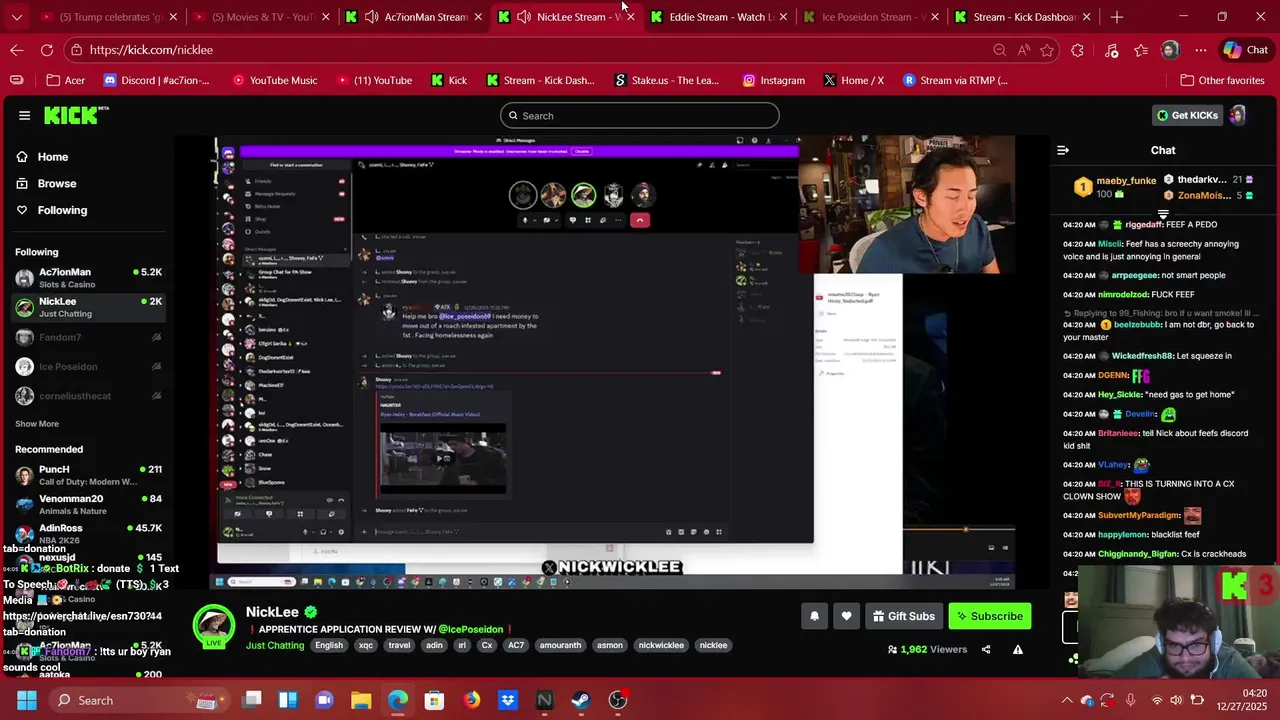Open recommended channel PuncH

(x=88, y=475)
